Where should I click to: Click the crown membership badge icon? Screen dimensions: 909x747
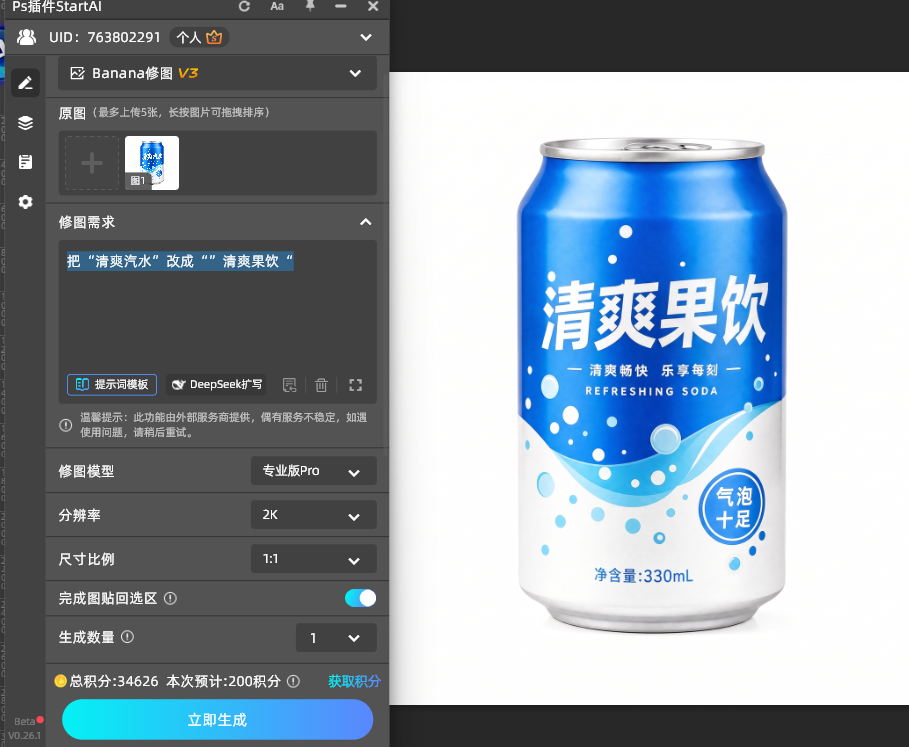(x=214, y=37)
